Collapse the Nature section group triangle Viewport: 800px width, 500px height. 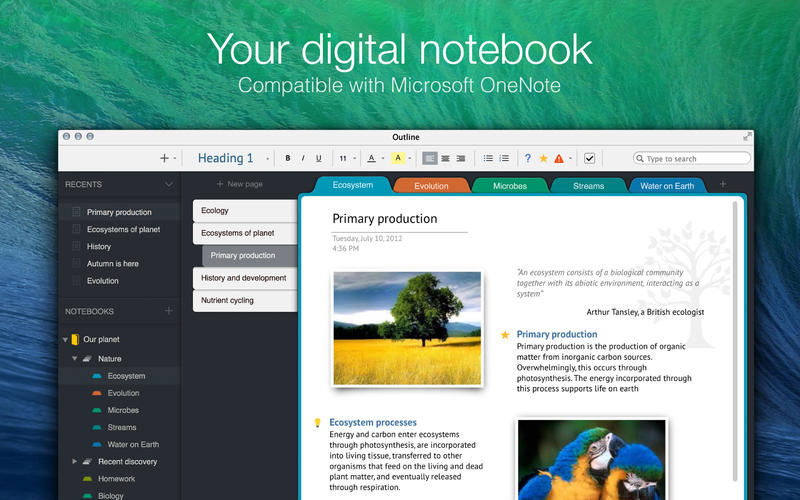point(74,359)
